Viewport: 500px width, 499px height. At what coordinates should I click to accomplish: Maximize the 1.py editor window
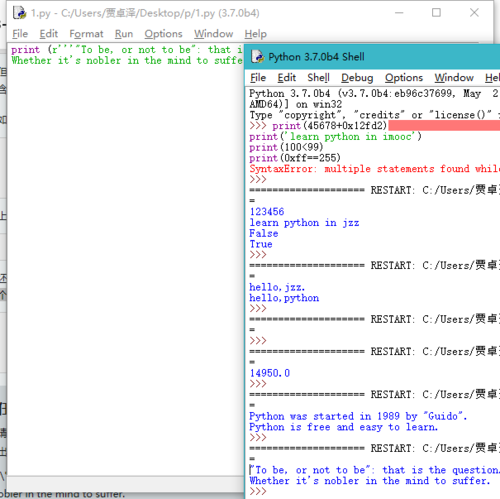[436, 13]
